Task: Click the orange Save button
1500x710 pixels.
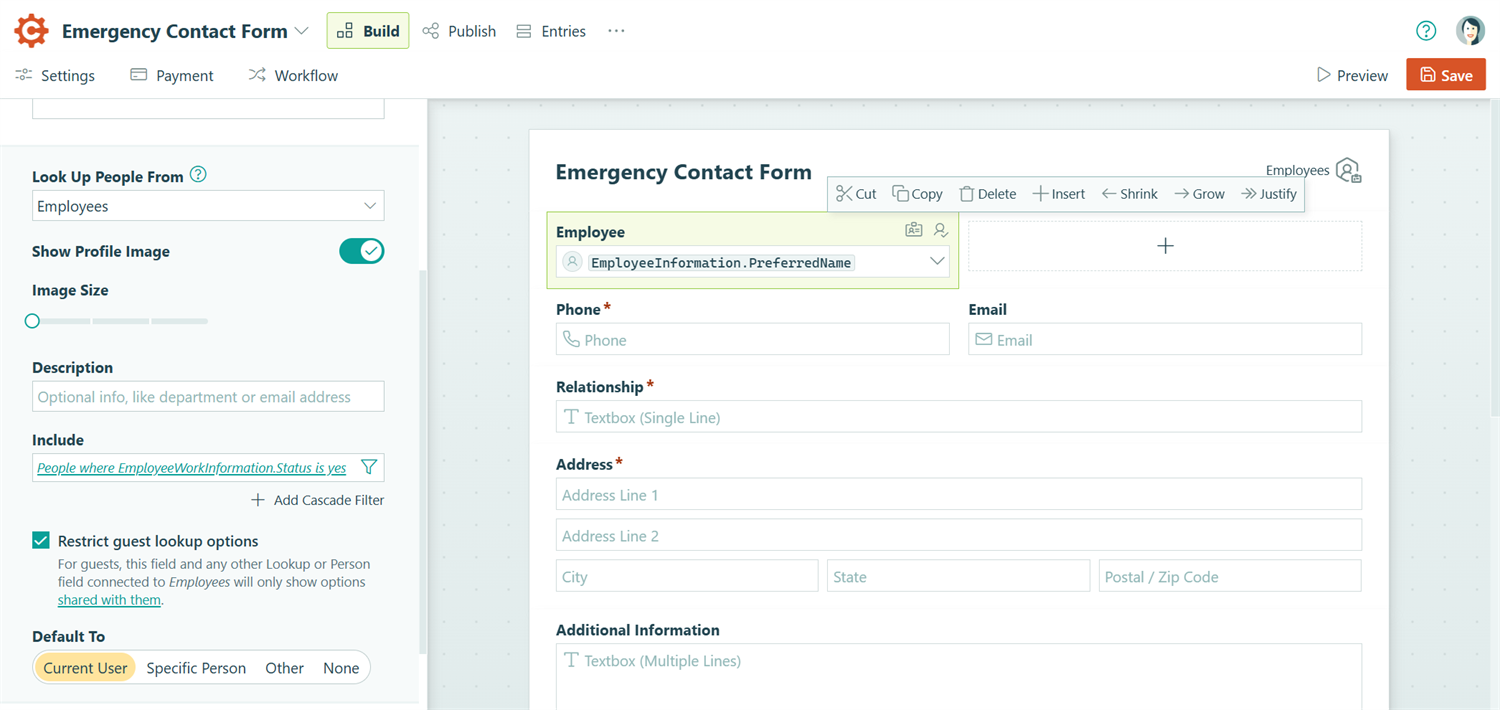Action: 1446,75
